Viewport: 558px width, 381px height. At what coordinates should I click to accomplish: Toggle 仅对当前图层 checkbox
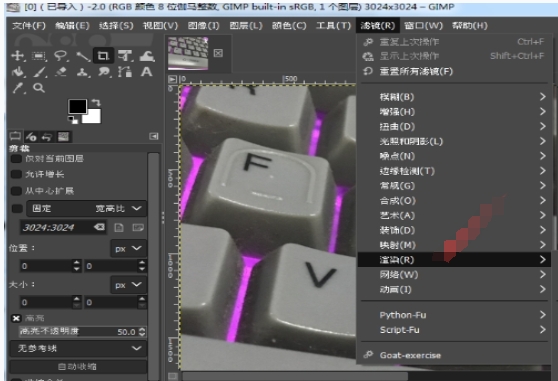[x=16, y=159]
